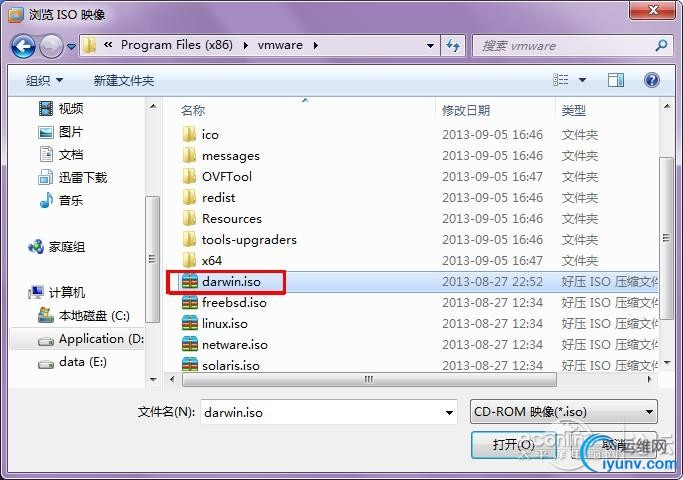Open the recent locations dropdown arrow
The image size is (683, 480).
click(72, 46)
